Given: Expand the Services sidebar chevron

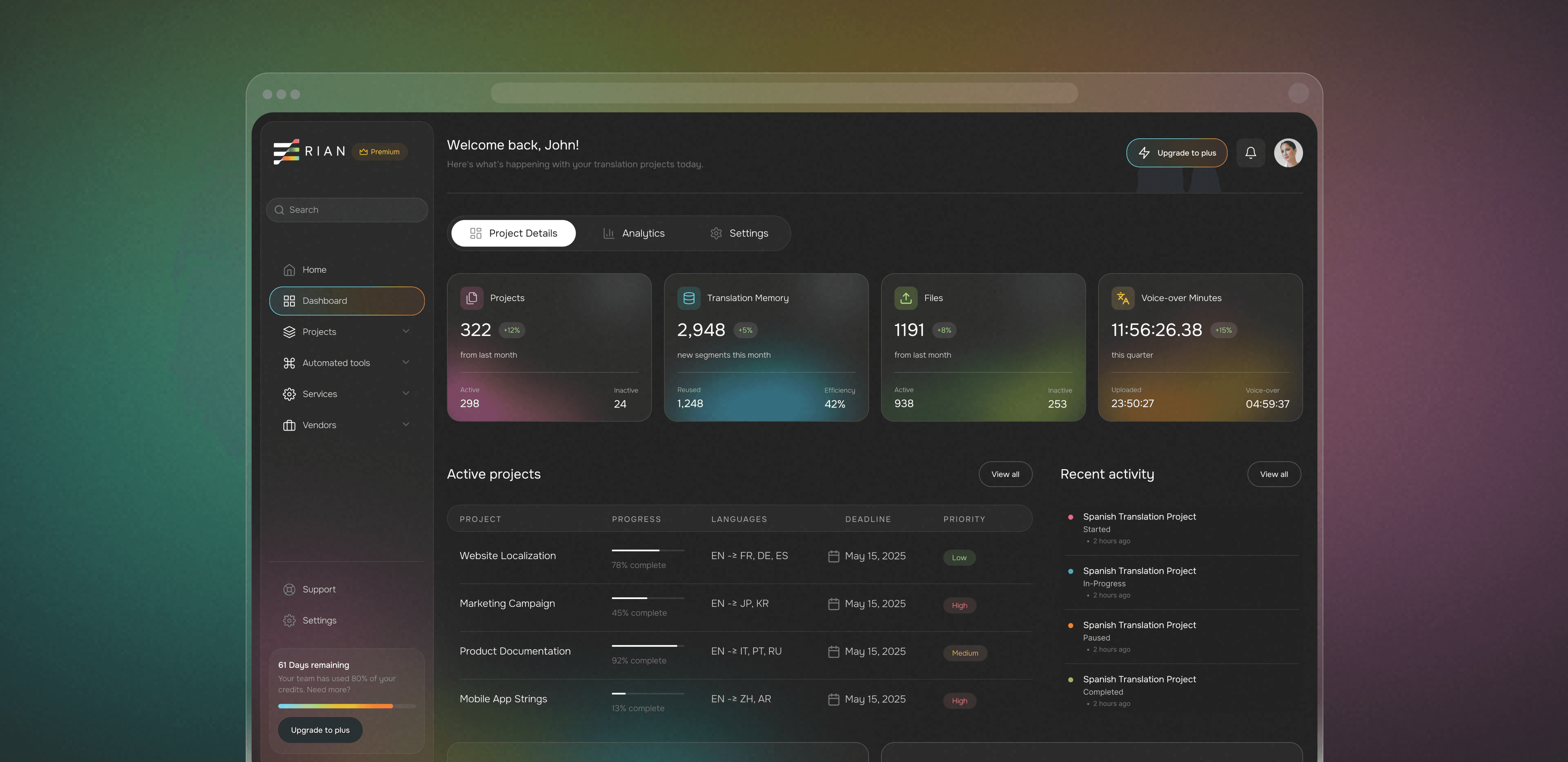Looking at the screenshot, I should click(x=406, y=393).
